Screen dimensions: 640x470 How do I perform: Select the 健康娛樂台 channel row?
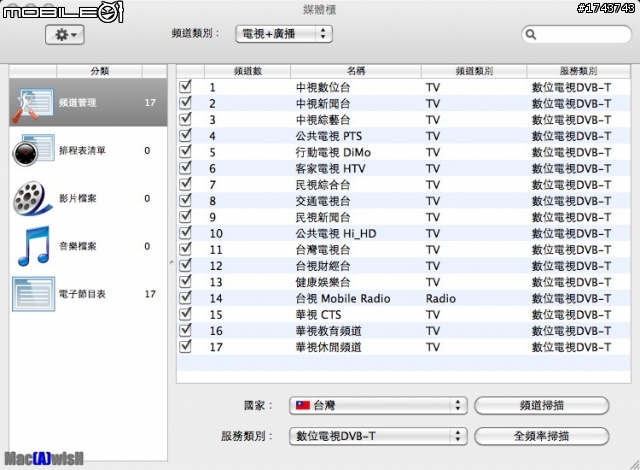404,282
